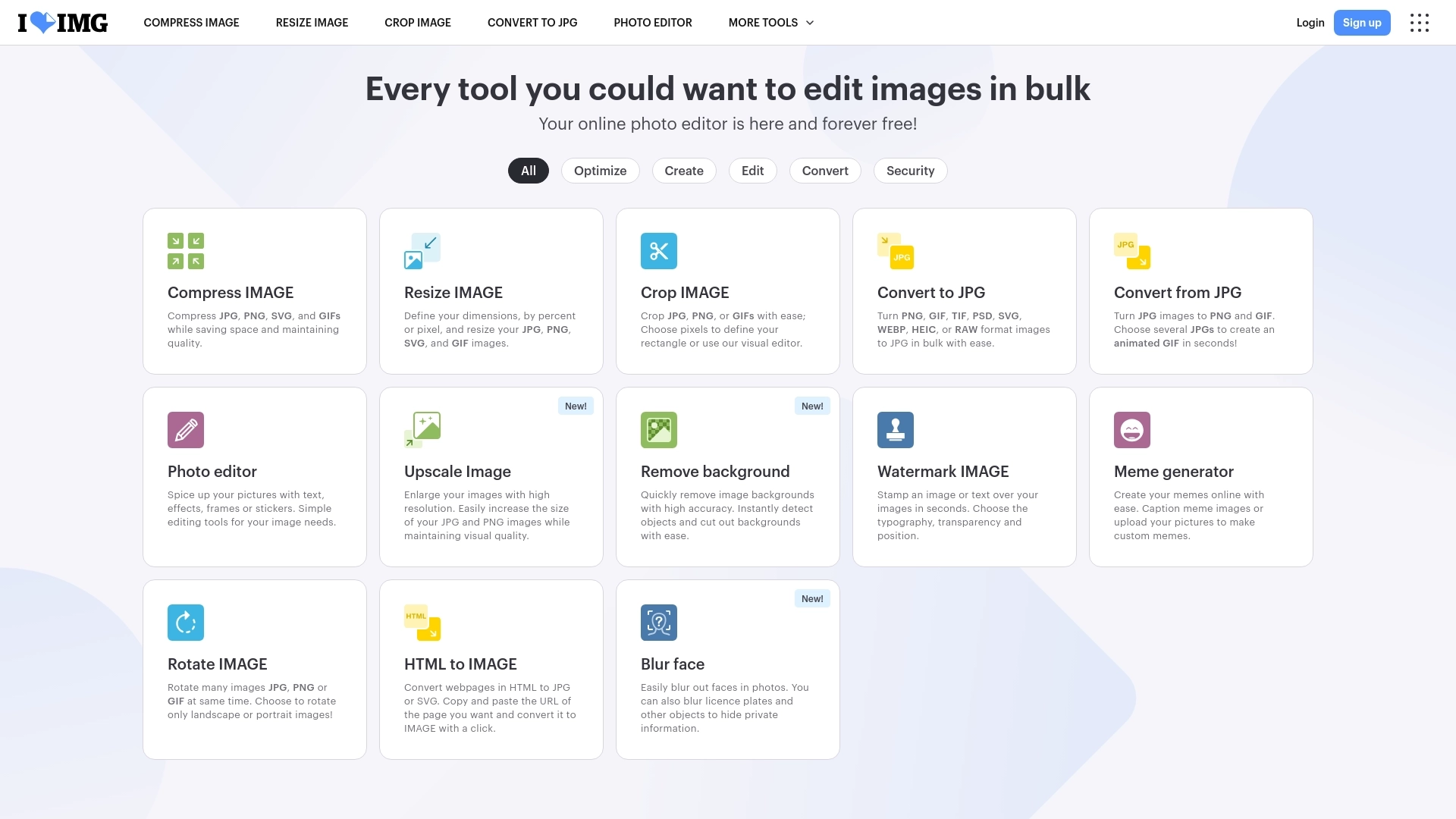Click the Sign up button
The image size is (1456, 819).
[1362, 23]
